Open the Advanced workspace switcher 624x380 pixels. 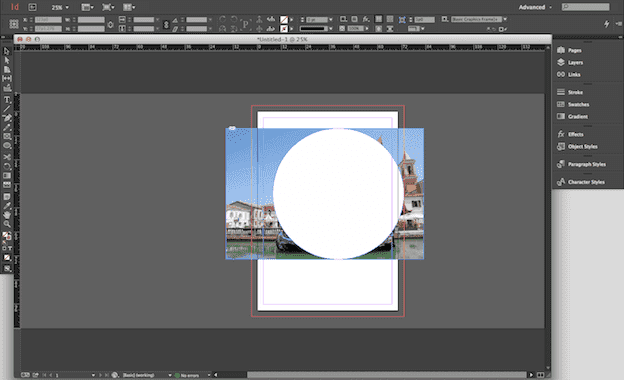[x=535, y=7]
